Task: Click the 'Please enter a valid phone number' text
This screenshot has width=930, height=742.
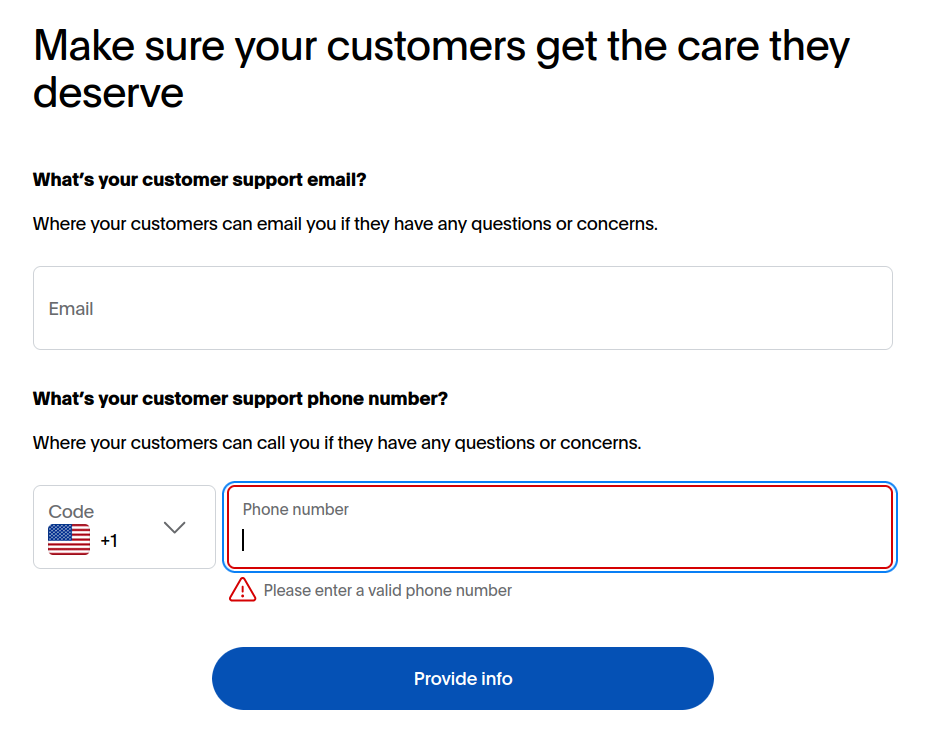Action: 387,590
